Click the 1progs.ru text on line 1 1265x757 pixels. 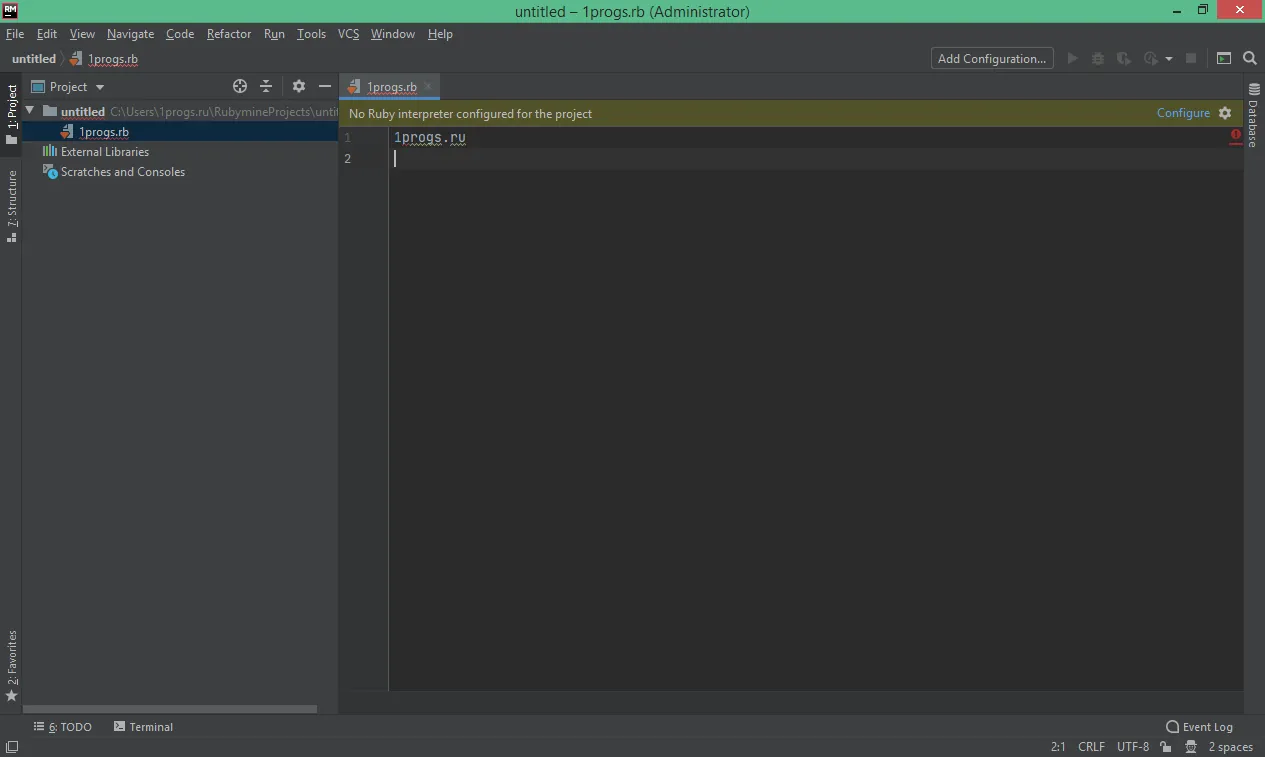point(430,138)
